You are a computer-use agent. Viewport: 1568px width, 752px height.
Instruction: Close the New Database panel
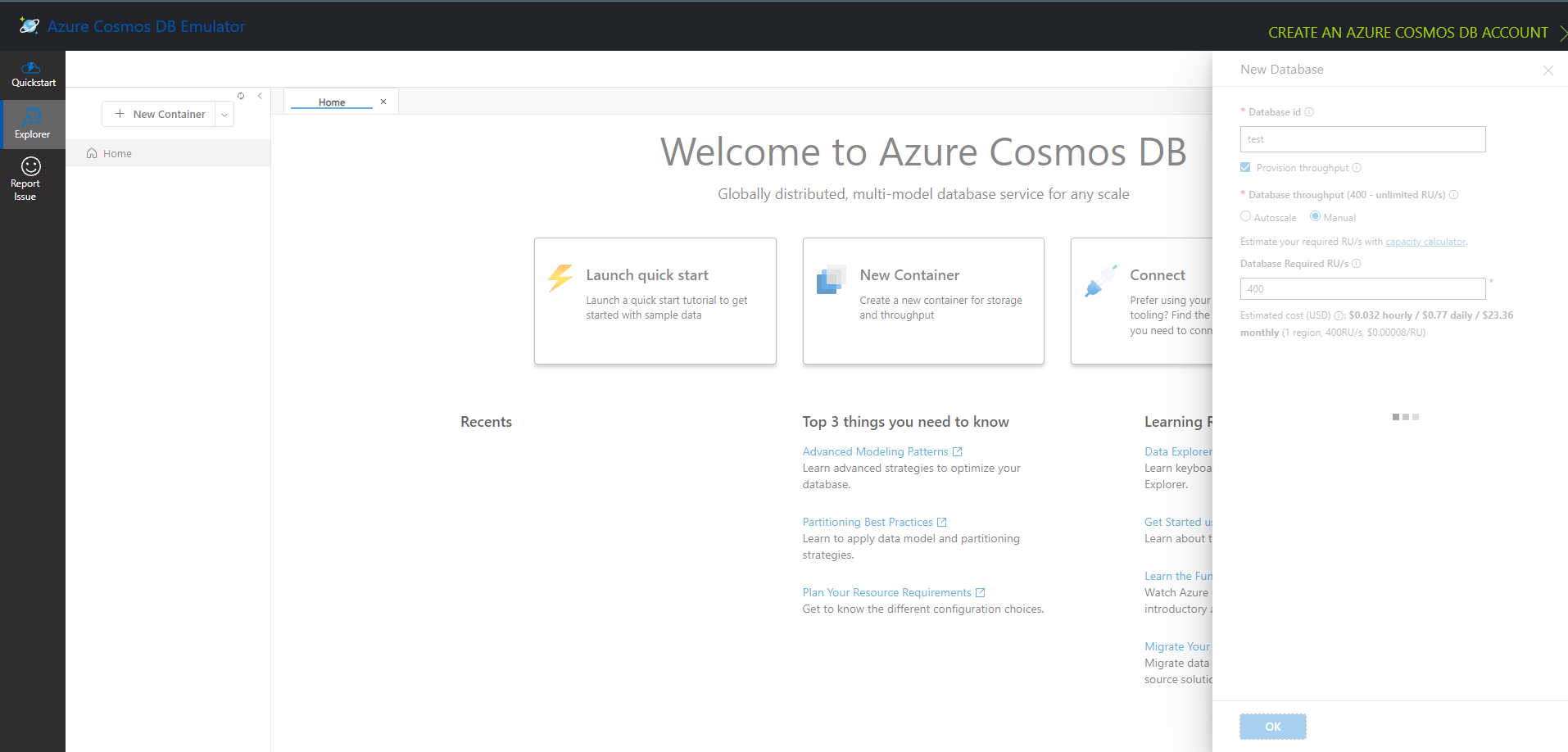1548,70
